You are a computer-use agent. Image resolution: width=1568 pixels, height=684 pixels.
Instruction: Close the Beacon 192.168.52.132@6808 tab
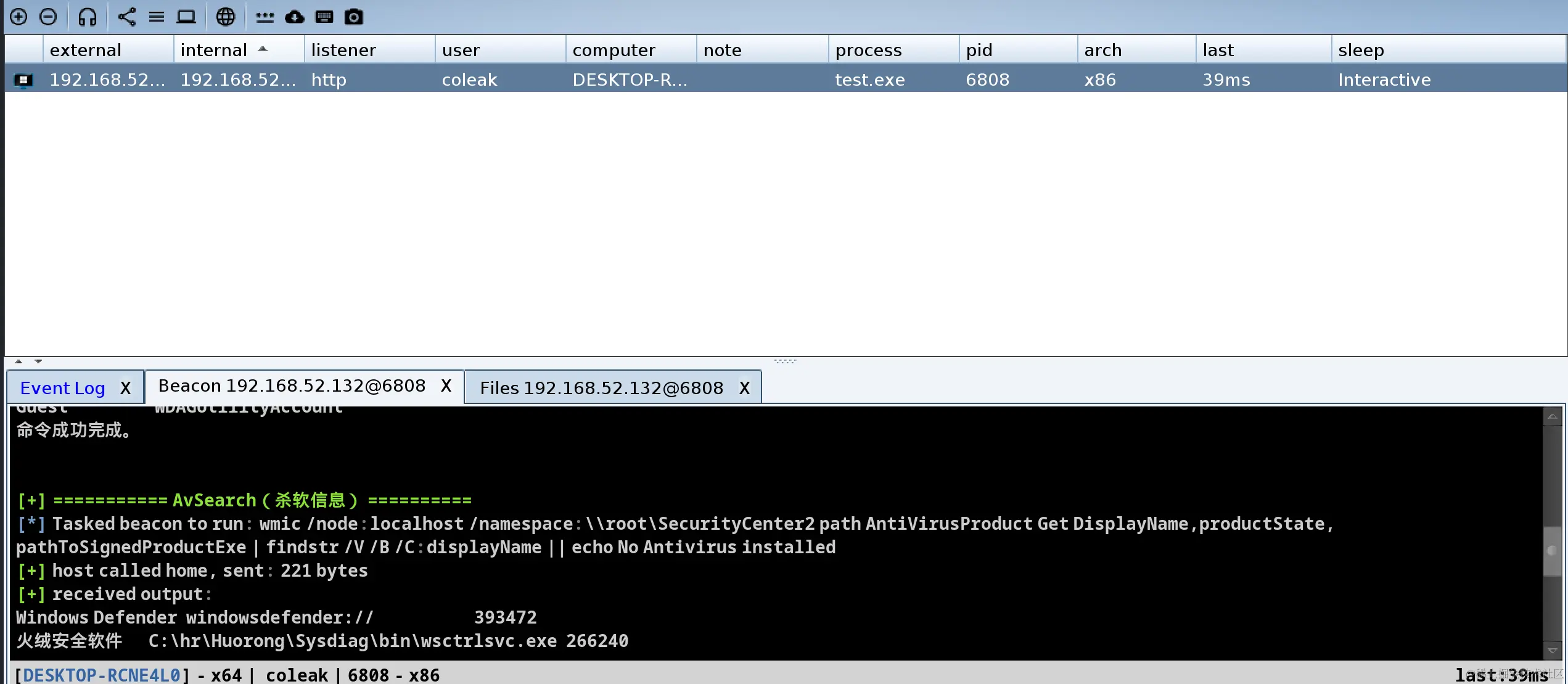pos(446,386)
